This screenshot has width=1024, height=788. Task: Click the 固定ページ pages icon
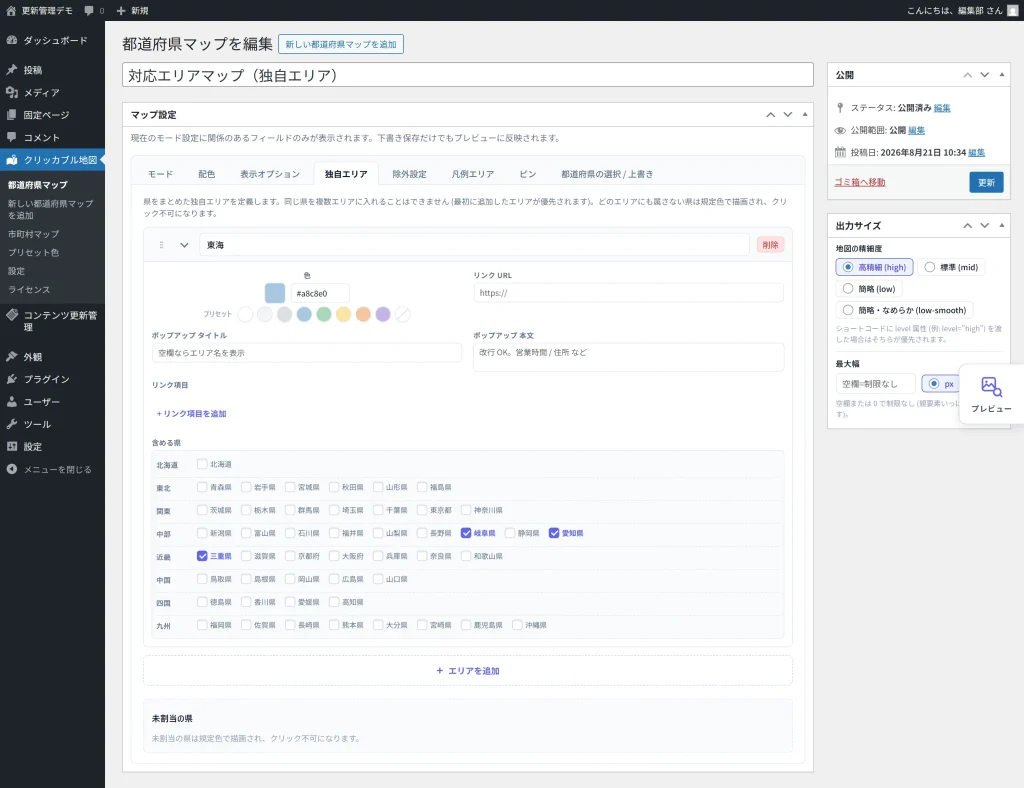tap(12, 115)
